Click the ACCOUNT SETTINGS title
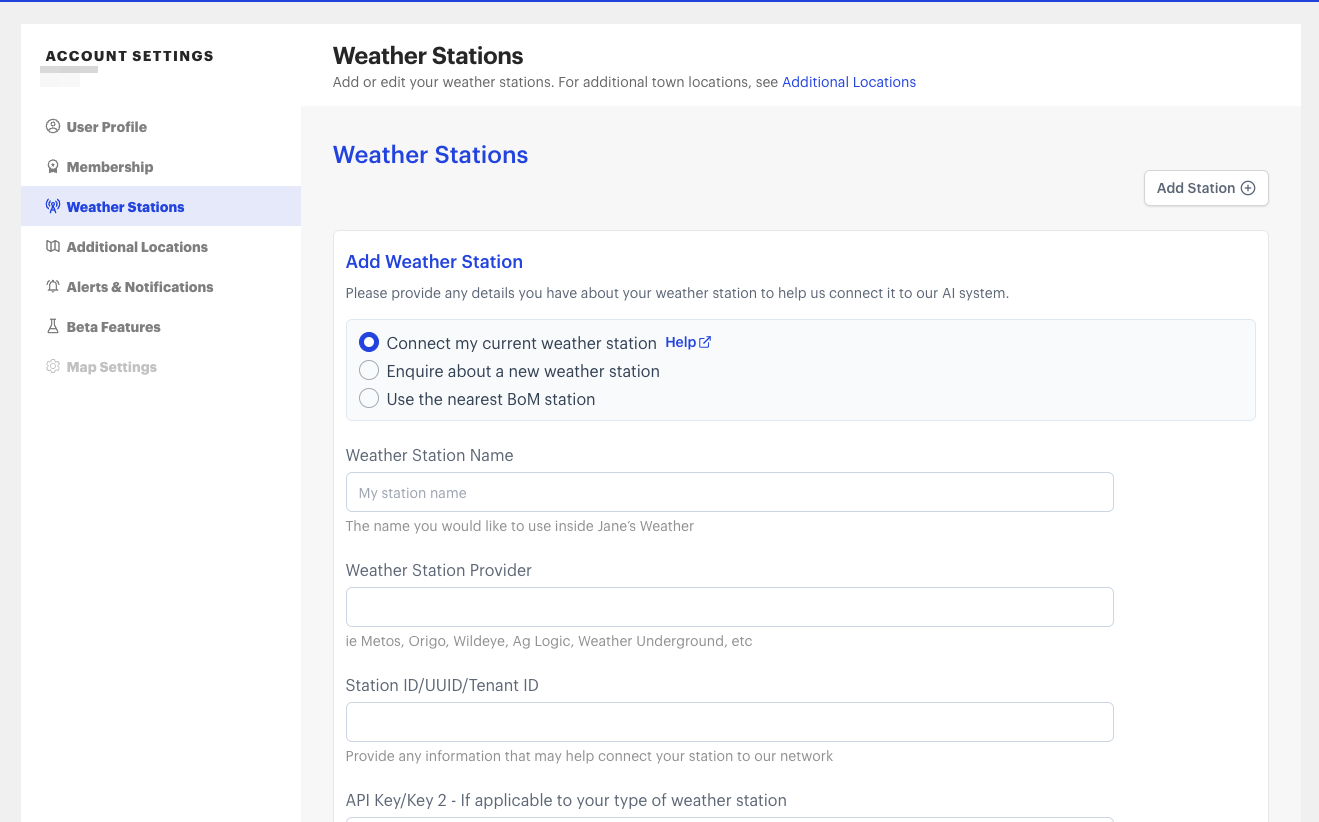 130,56
